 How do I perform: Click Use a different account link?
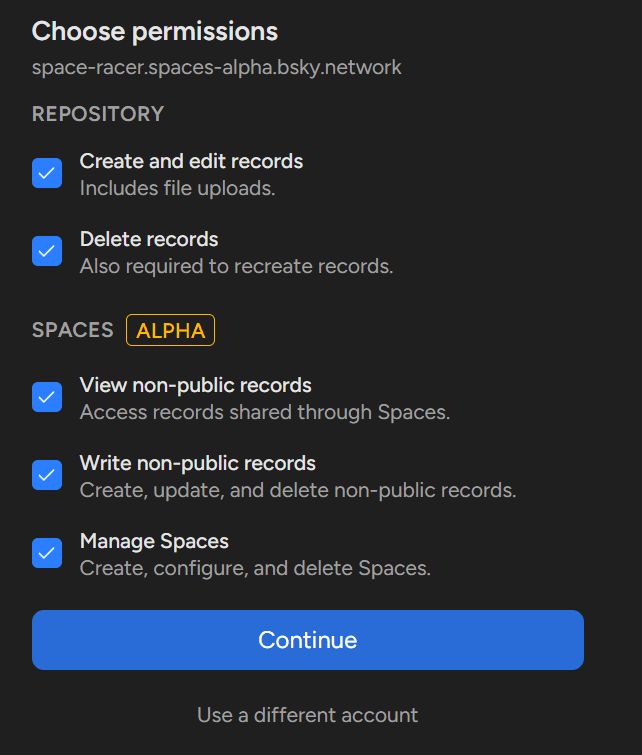click(308, 715)
